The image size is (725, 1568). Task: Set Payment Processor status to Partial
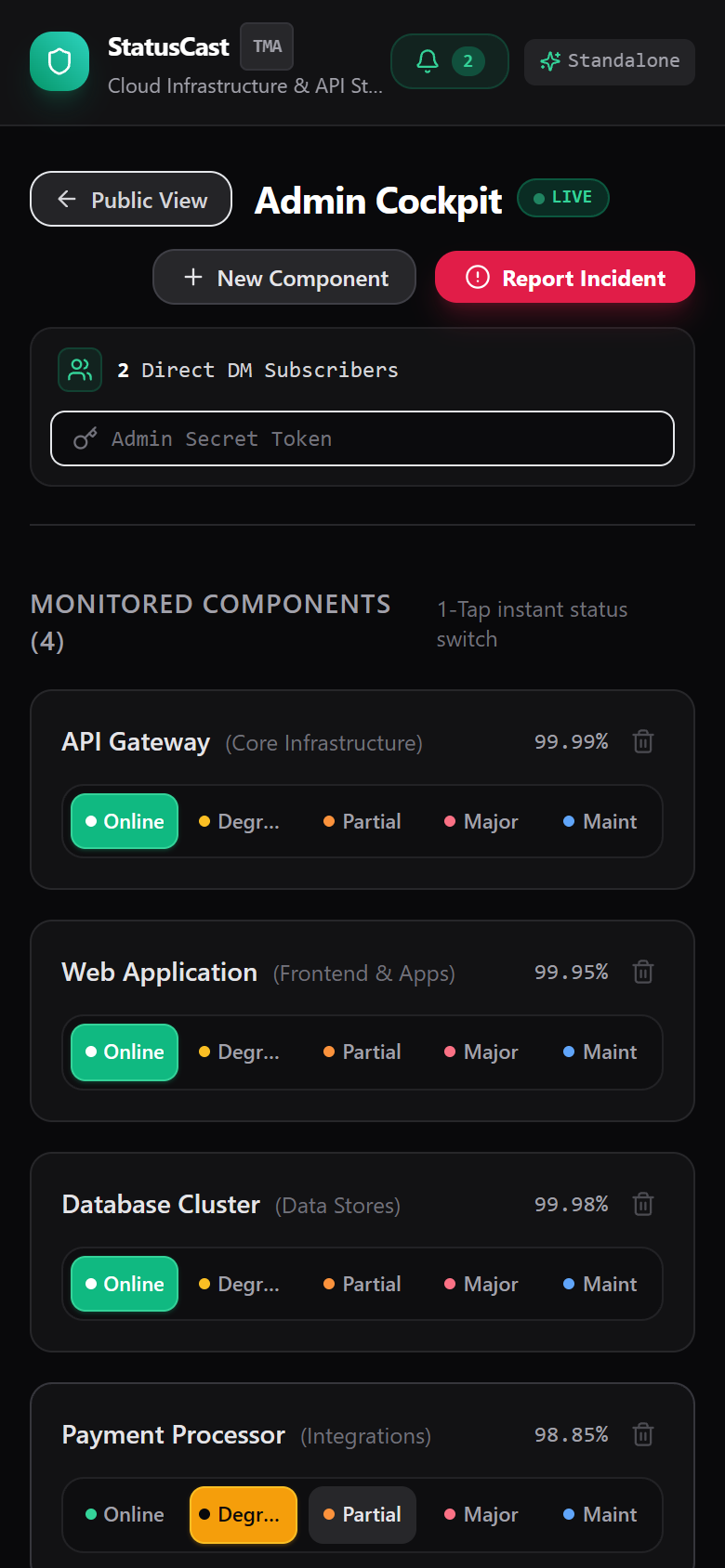[362, 1514]
